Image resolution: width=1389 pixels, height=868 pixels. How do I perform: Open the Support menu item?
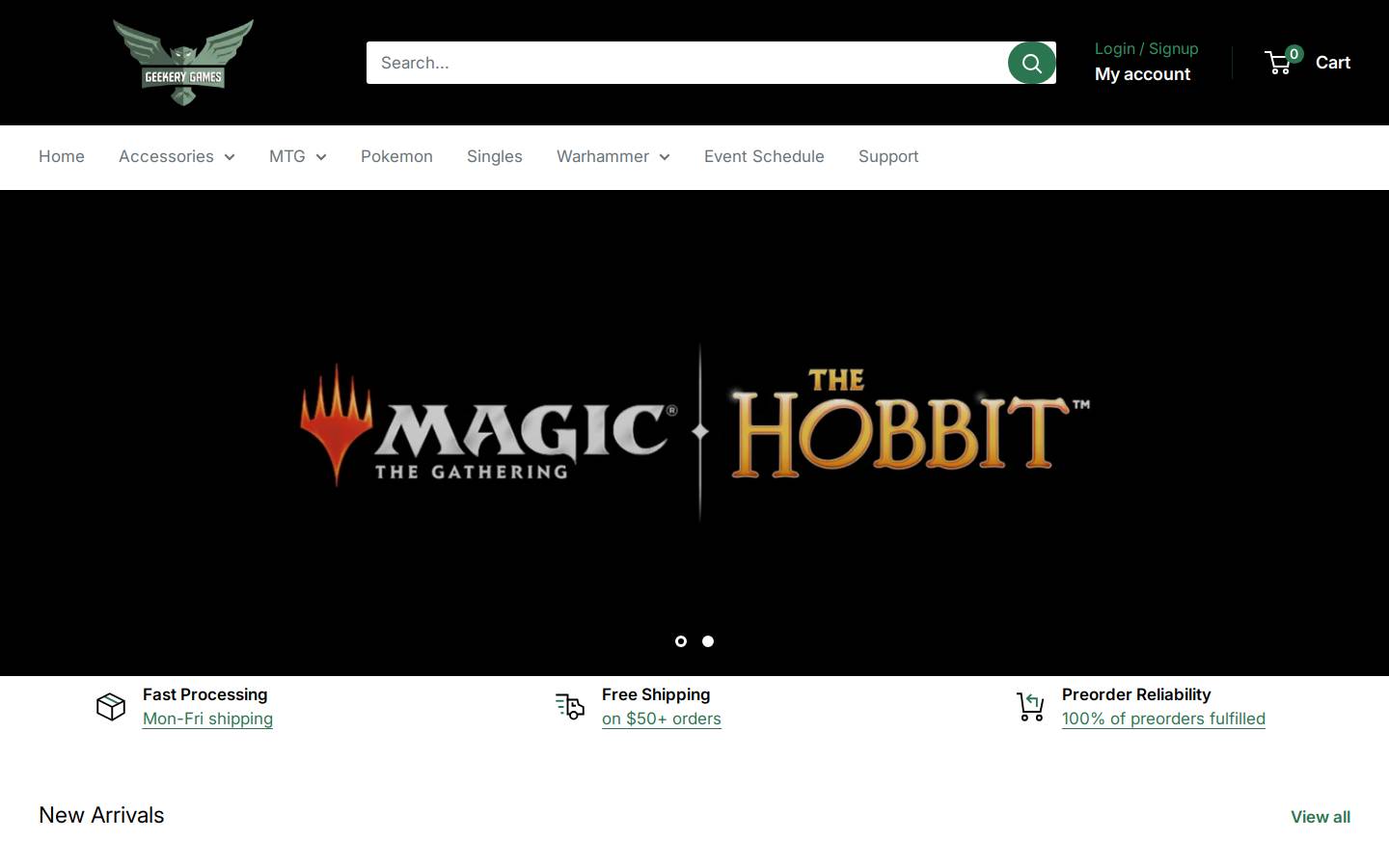click(888, 156)
